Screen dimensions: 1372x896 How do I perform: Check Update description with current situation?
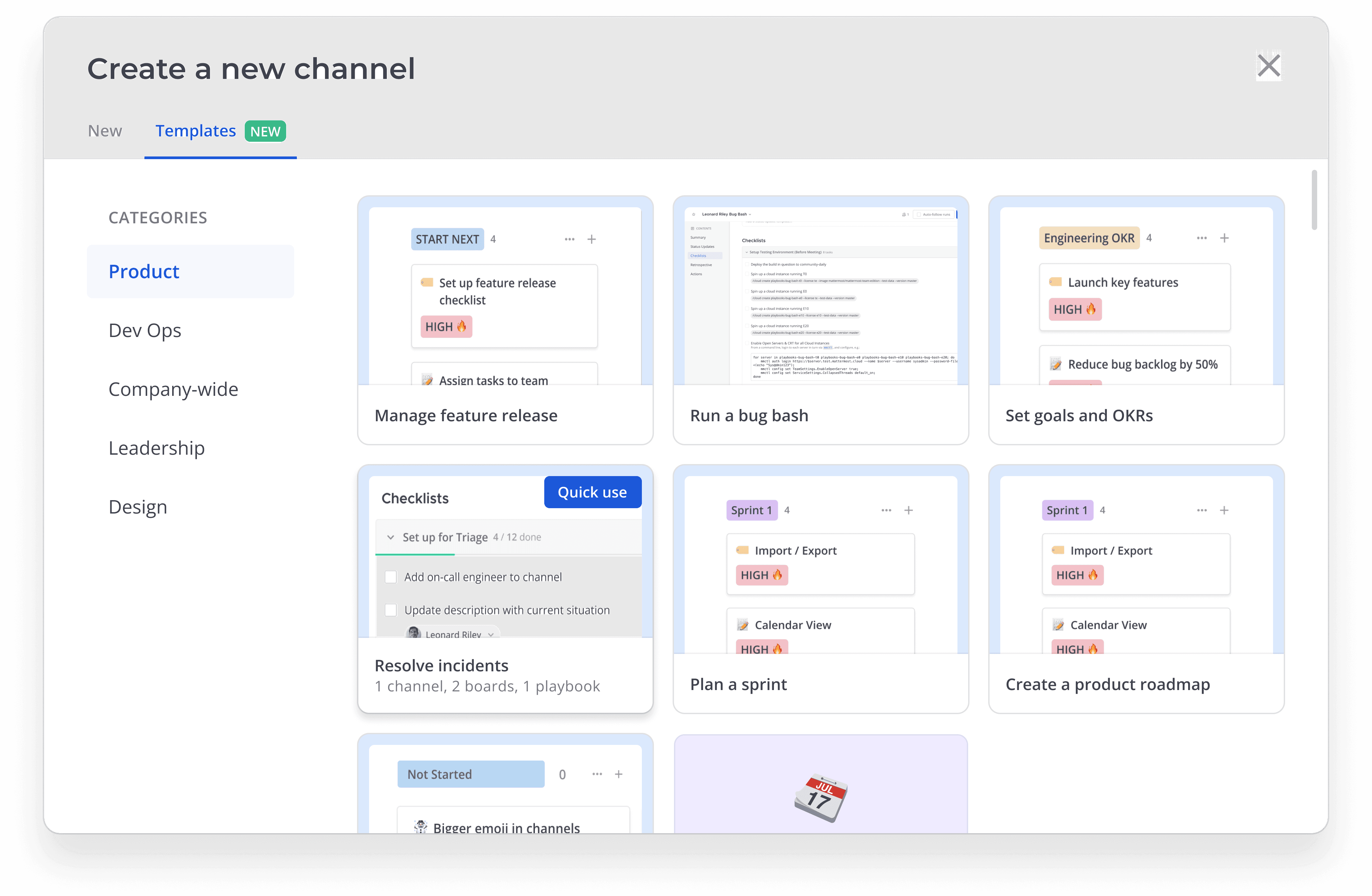(391, 610)
